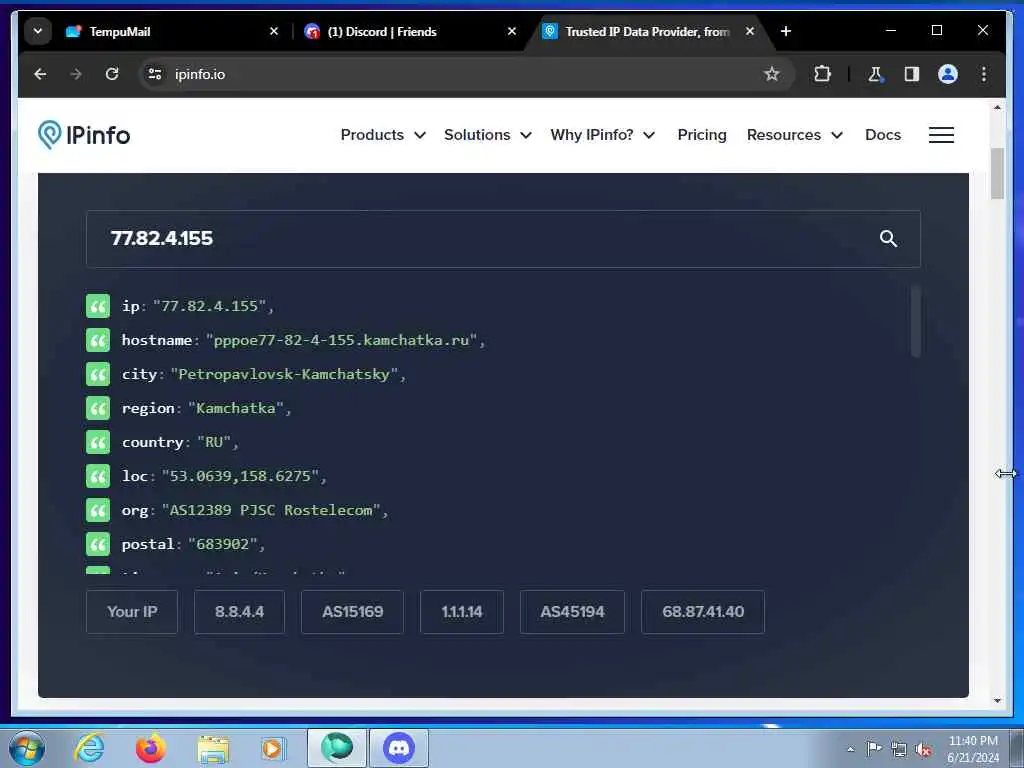Click quote icon next to hostname

tap(98, 340)
